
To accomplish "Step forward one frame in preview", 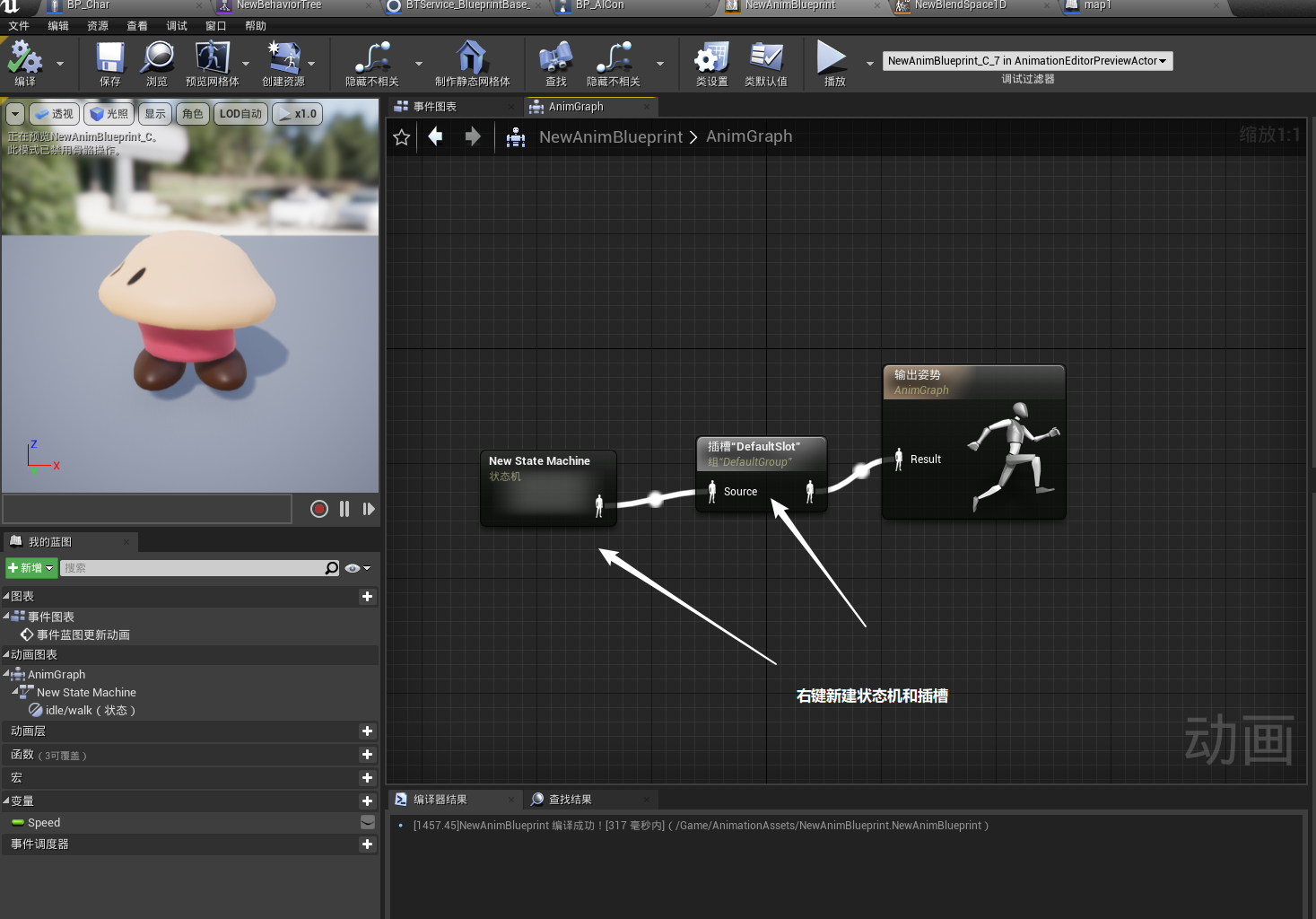I will pyautogui.click(x=369, y=509).
